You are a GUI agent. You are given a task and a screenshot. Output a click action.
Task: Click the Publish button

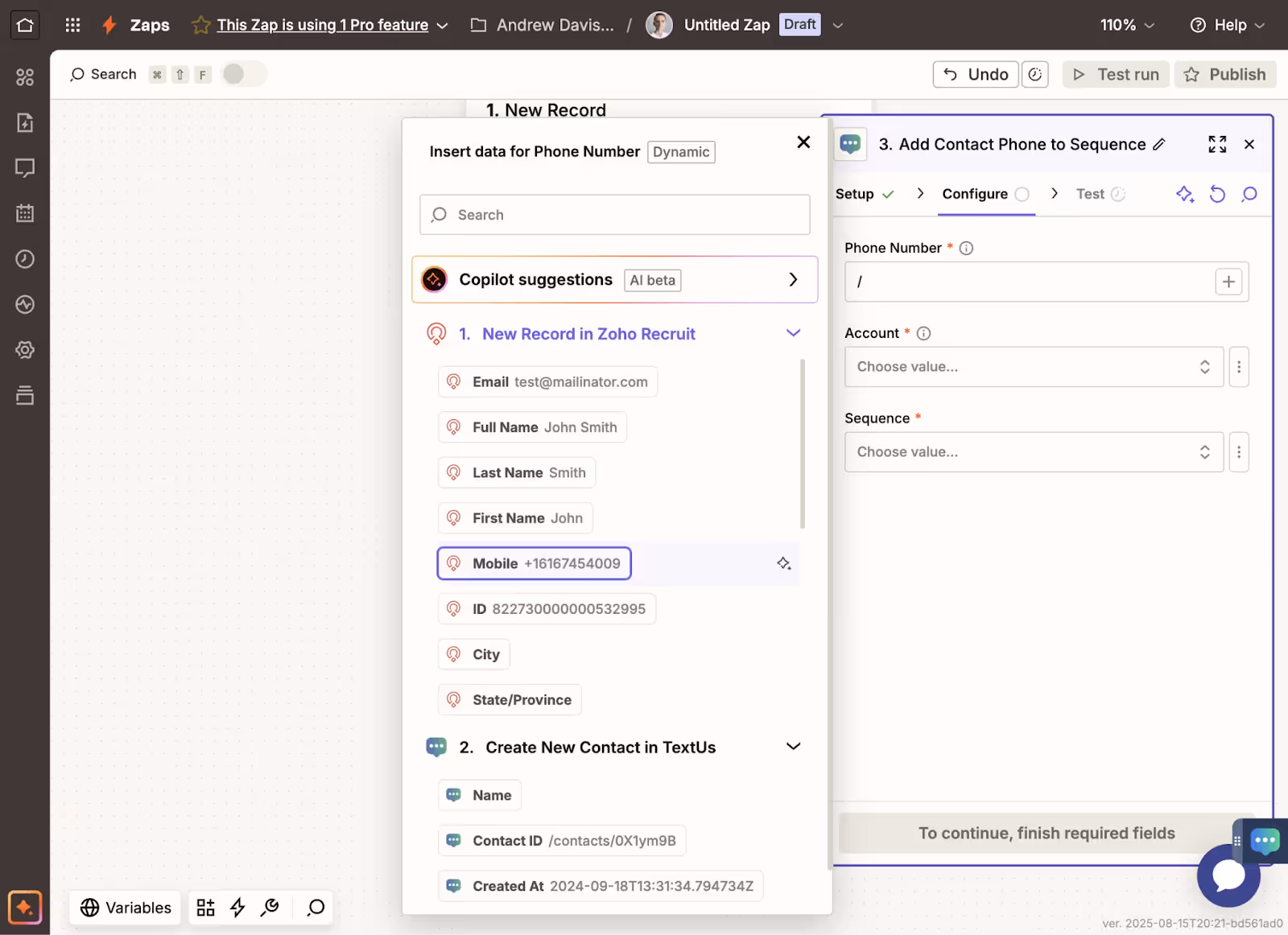[1225, 74]
